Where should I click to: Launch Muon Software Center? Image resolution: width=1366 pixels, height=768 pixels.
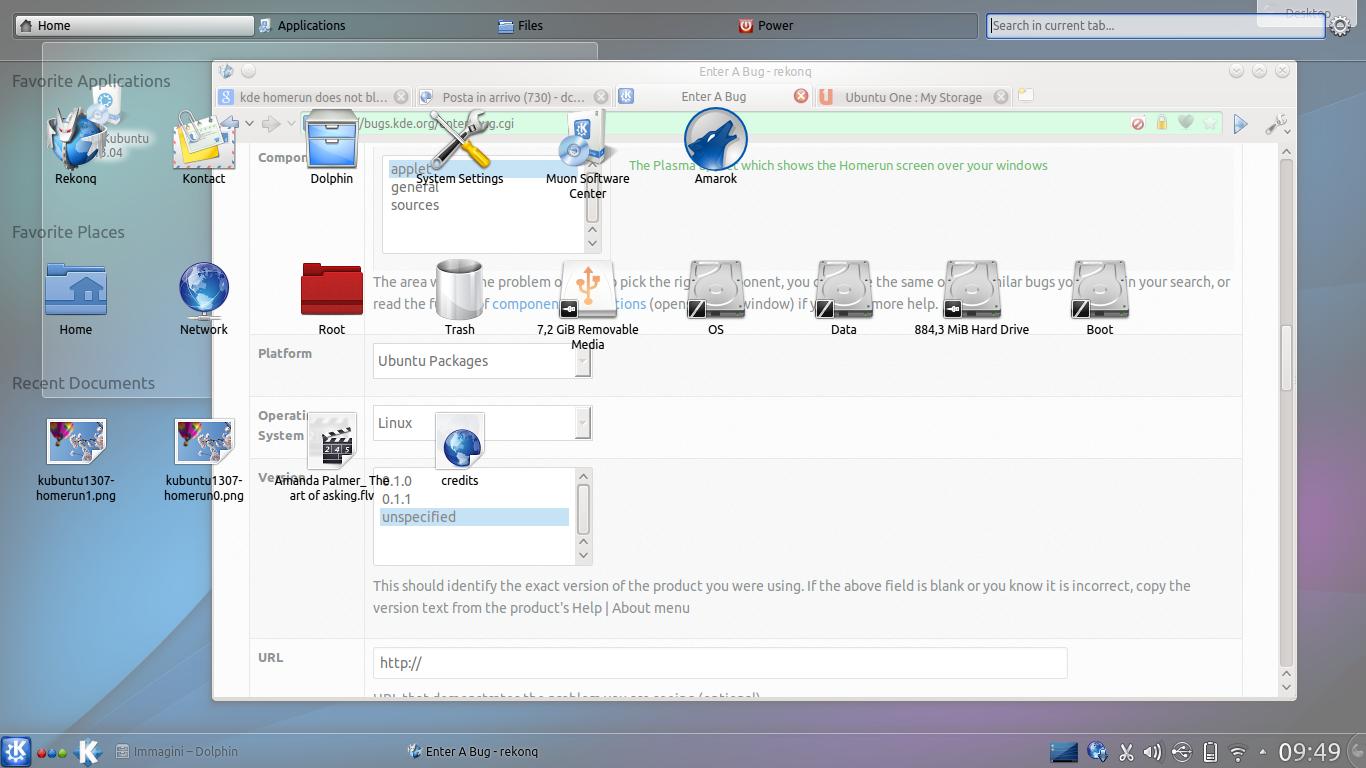587,155
